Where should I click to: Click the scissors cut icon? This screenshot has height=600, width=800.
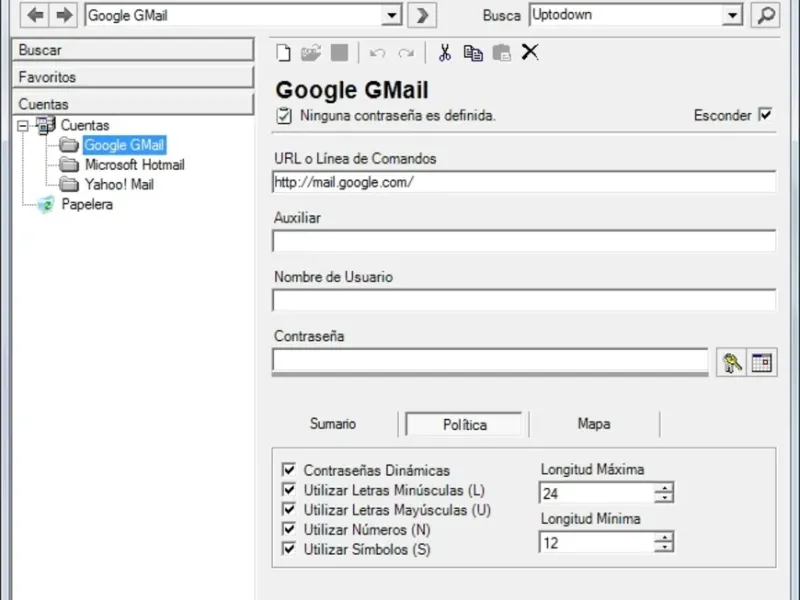[445, 53]
